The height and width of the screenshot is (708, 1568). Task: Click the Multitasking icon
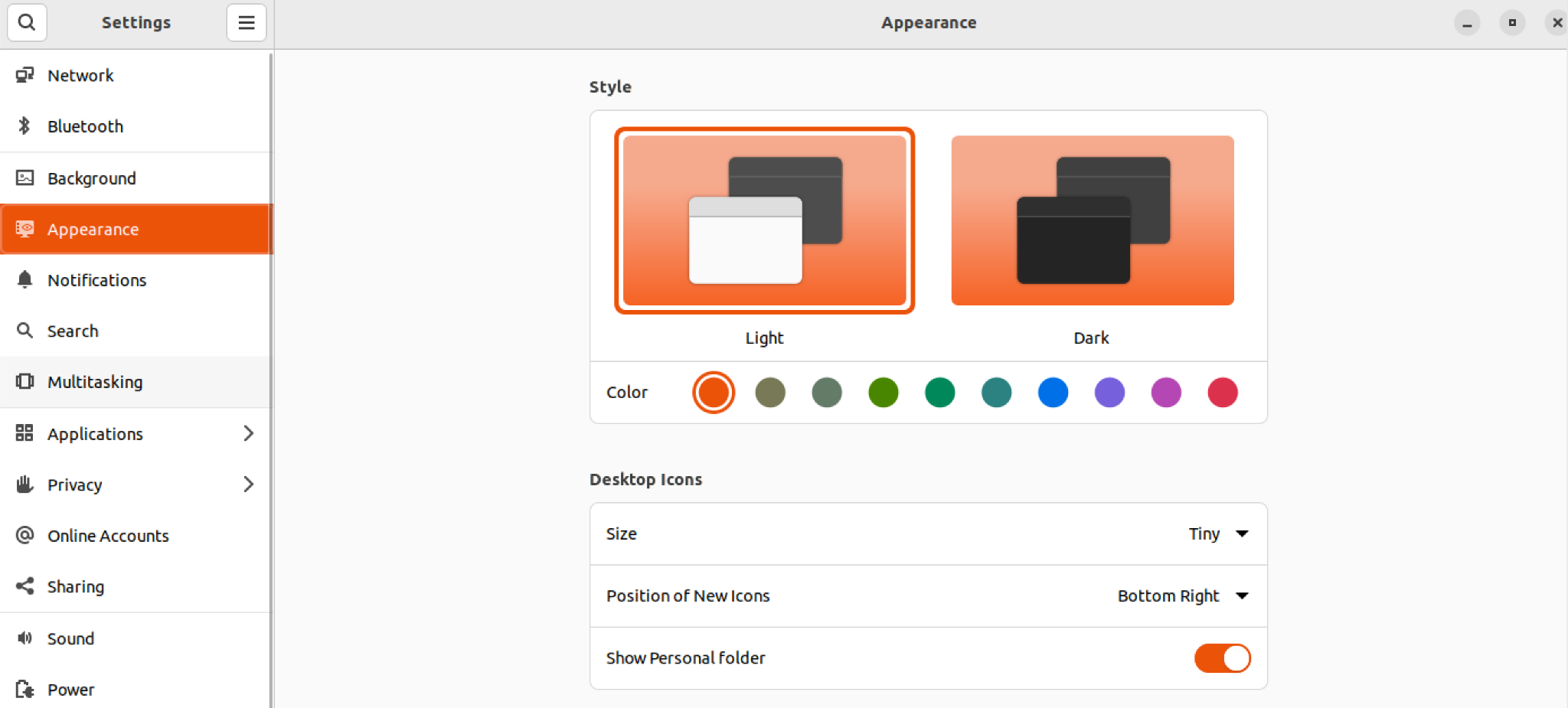click(x=24, y=381)
